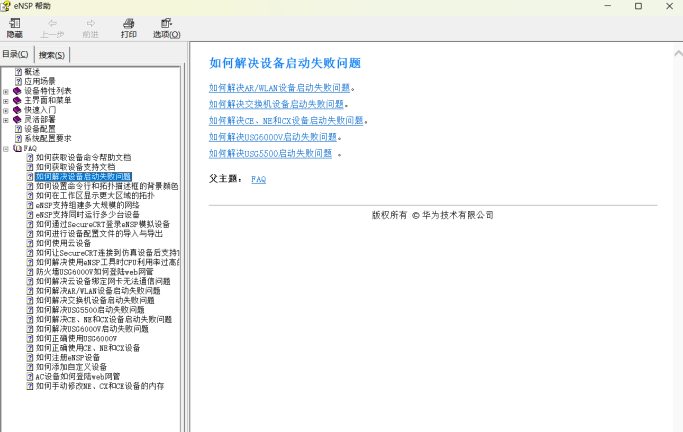Click the purple book icon beside 设备特性列表
The image size is (683, 432).
17,91
